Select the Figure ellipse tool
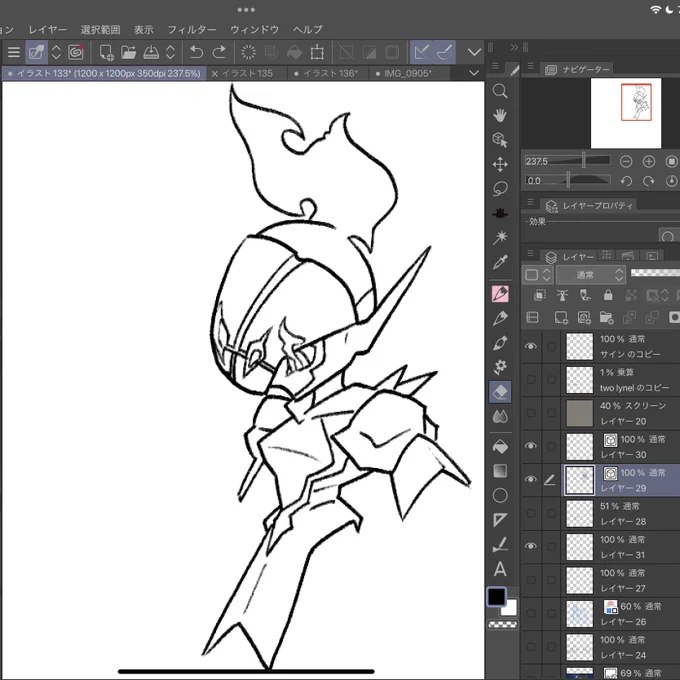 500,495
